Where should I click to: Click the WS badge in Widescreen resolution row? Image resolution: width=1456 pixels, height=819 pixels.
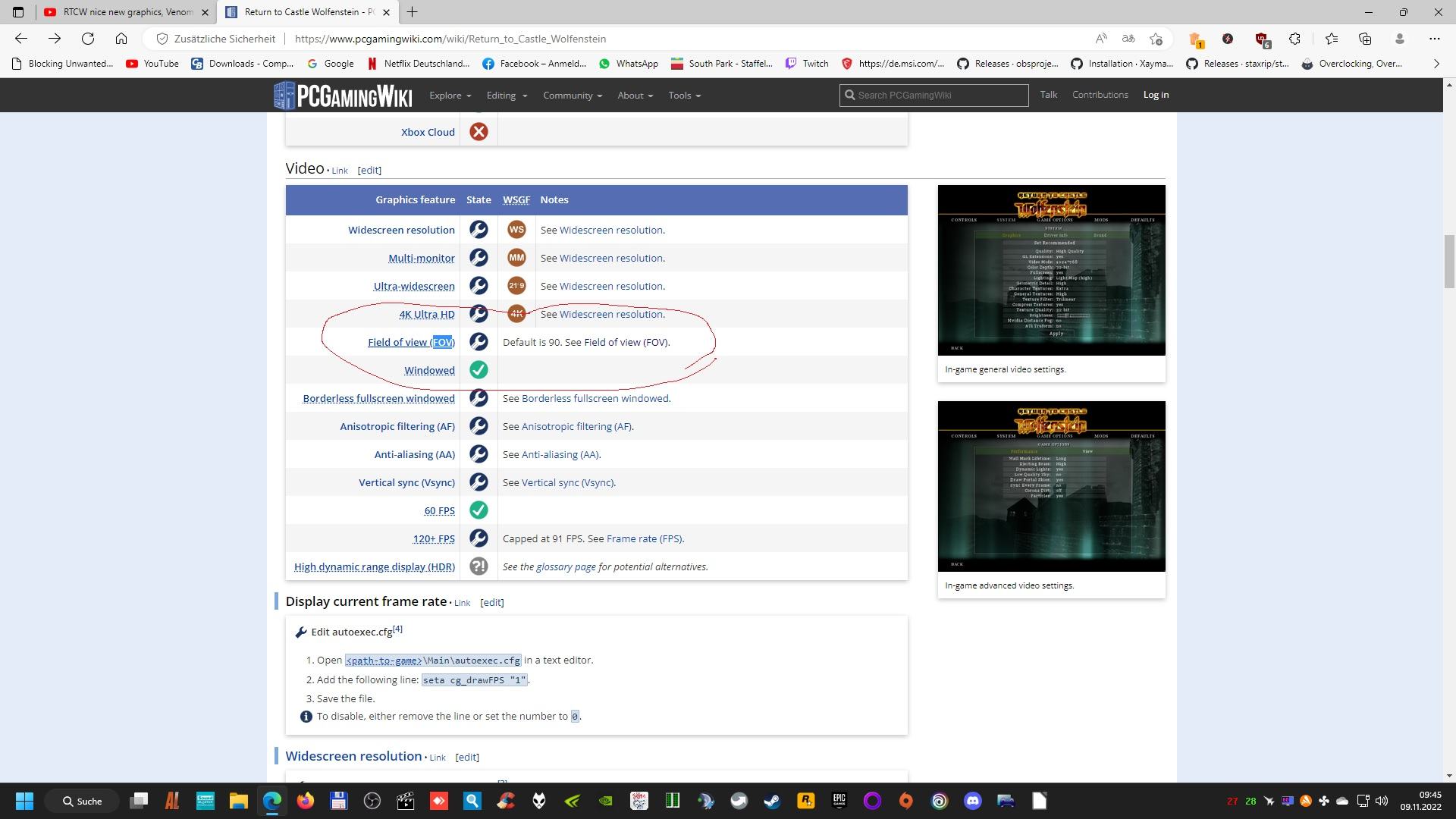coord(516,230)
